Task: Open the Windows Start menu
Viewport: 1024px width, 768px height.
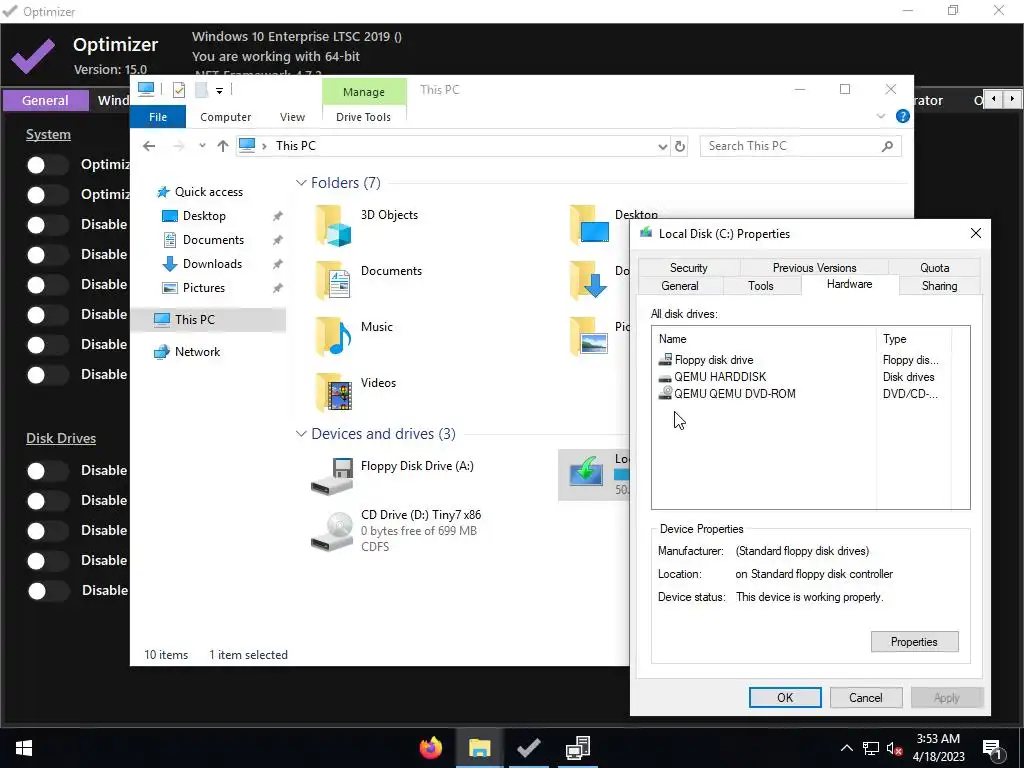Action: pos(24,748)
